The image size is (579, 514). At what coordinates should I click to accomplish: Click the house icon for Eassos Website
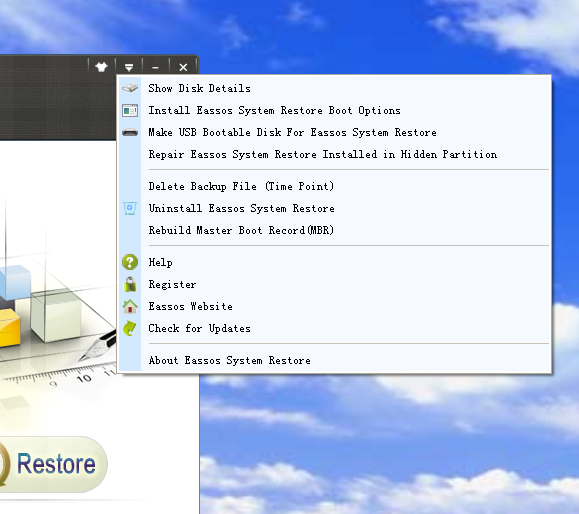[x=130, y=306]
